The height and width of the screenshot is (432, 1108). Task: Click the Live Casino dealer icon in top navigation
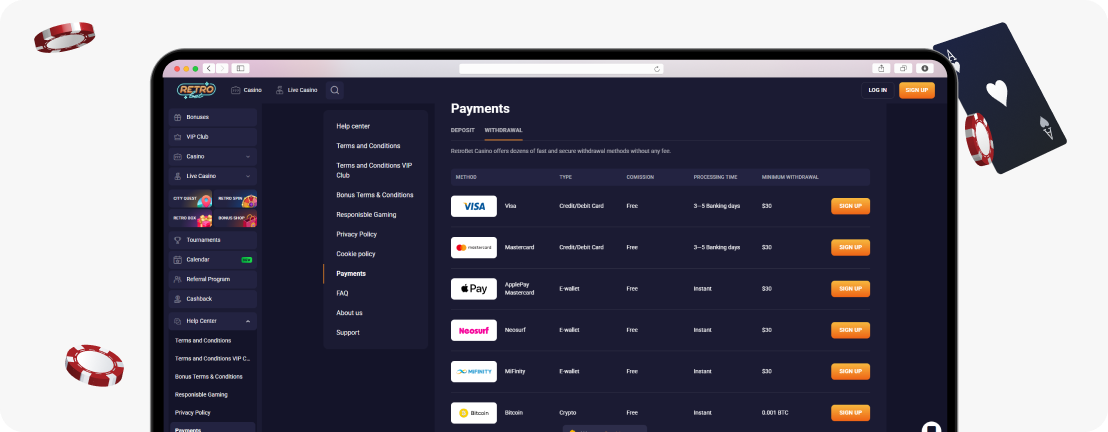click(x=280, y=90)
